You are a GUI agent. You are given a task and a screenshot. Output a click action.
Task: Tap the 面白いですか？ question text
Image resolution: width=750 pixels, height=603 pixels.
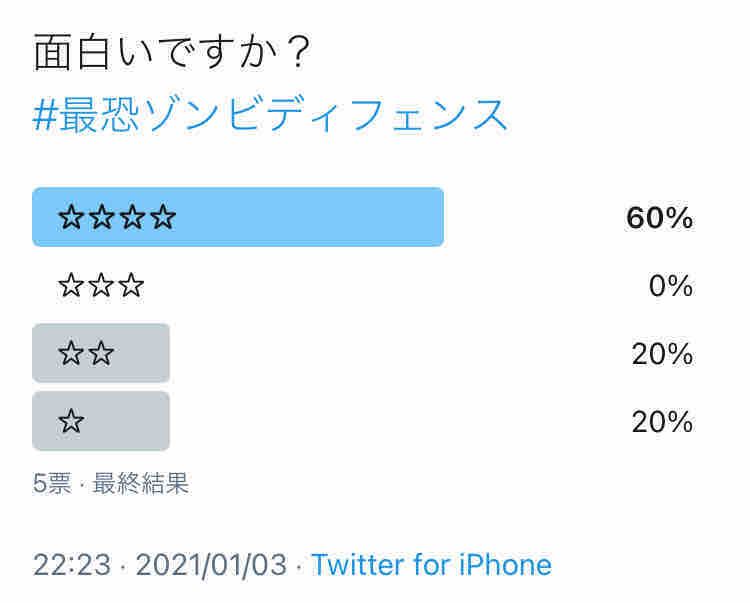pyautogui.click(x=172, y=54)
